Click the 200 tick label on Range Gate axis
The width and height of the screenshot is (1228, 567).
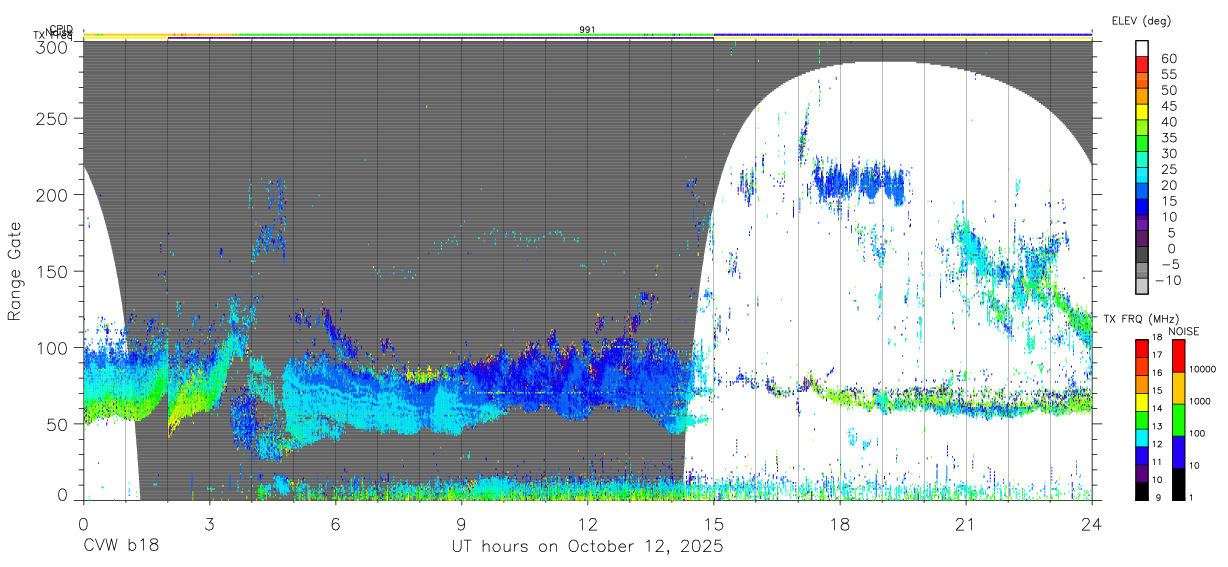click(x=54, y=195)
